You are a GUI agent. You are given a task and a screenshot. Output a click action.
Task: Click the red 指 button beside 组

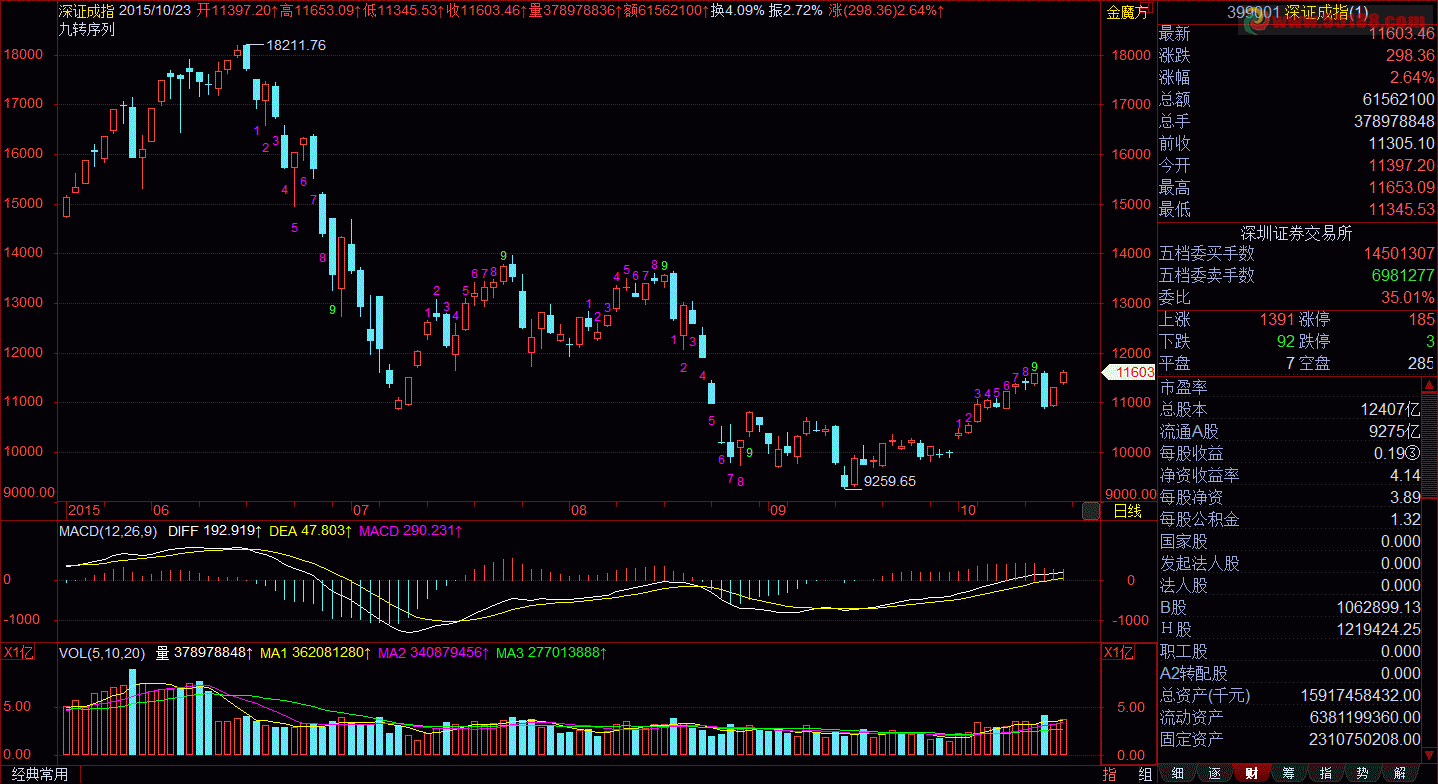point(1110,774)
